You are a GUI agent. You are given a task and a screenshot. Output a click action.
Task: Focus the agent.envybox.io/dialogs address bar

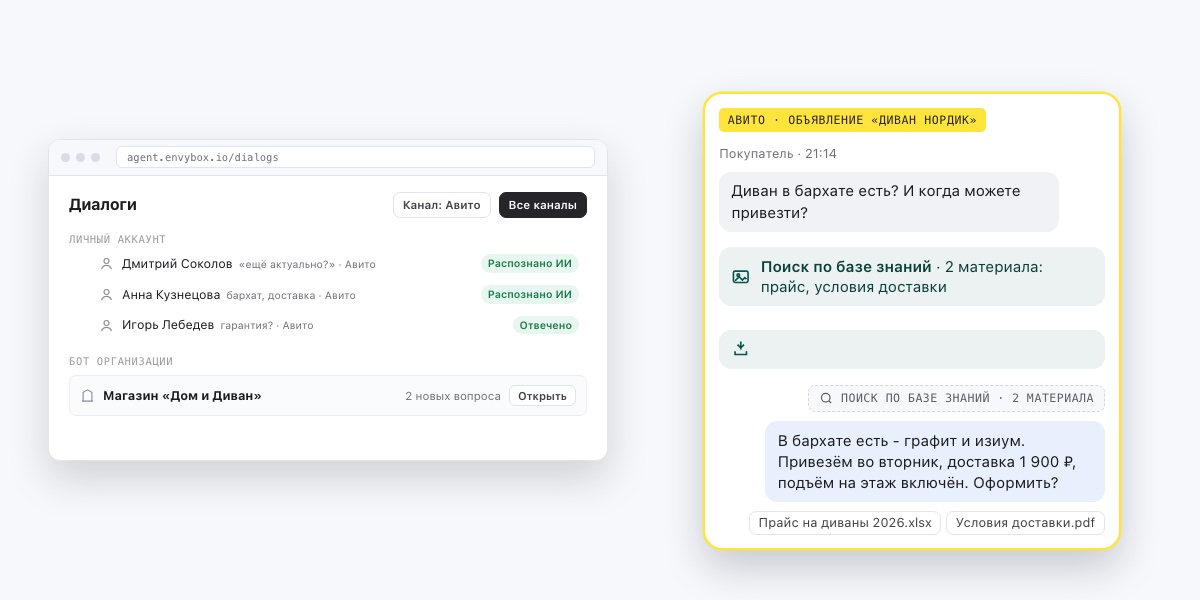point(355,157)
